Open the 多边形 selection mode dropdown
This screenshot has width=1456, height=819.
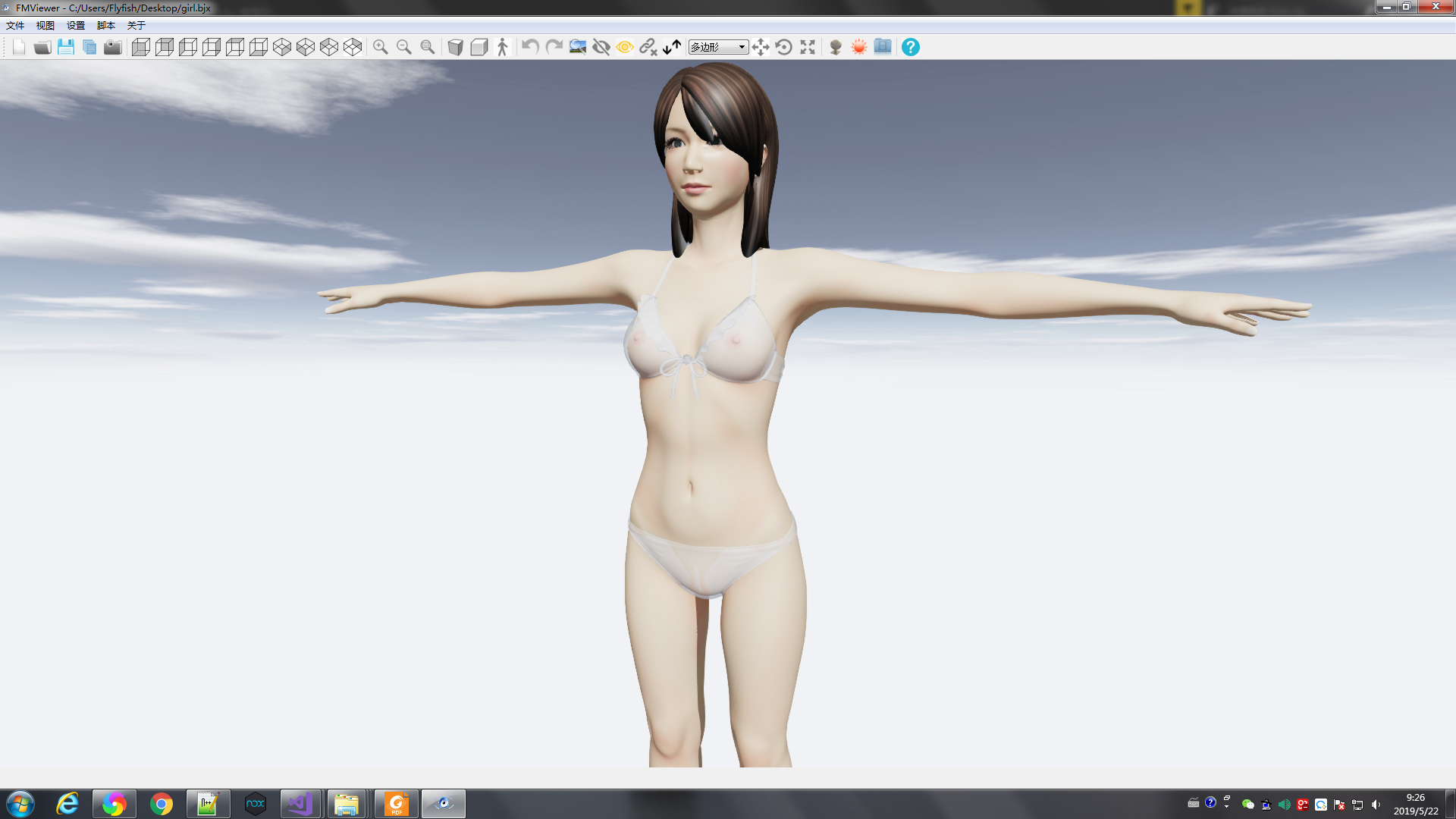(x=718, y=47)
